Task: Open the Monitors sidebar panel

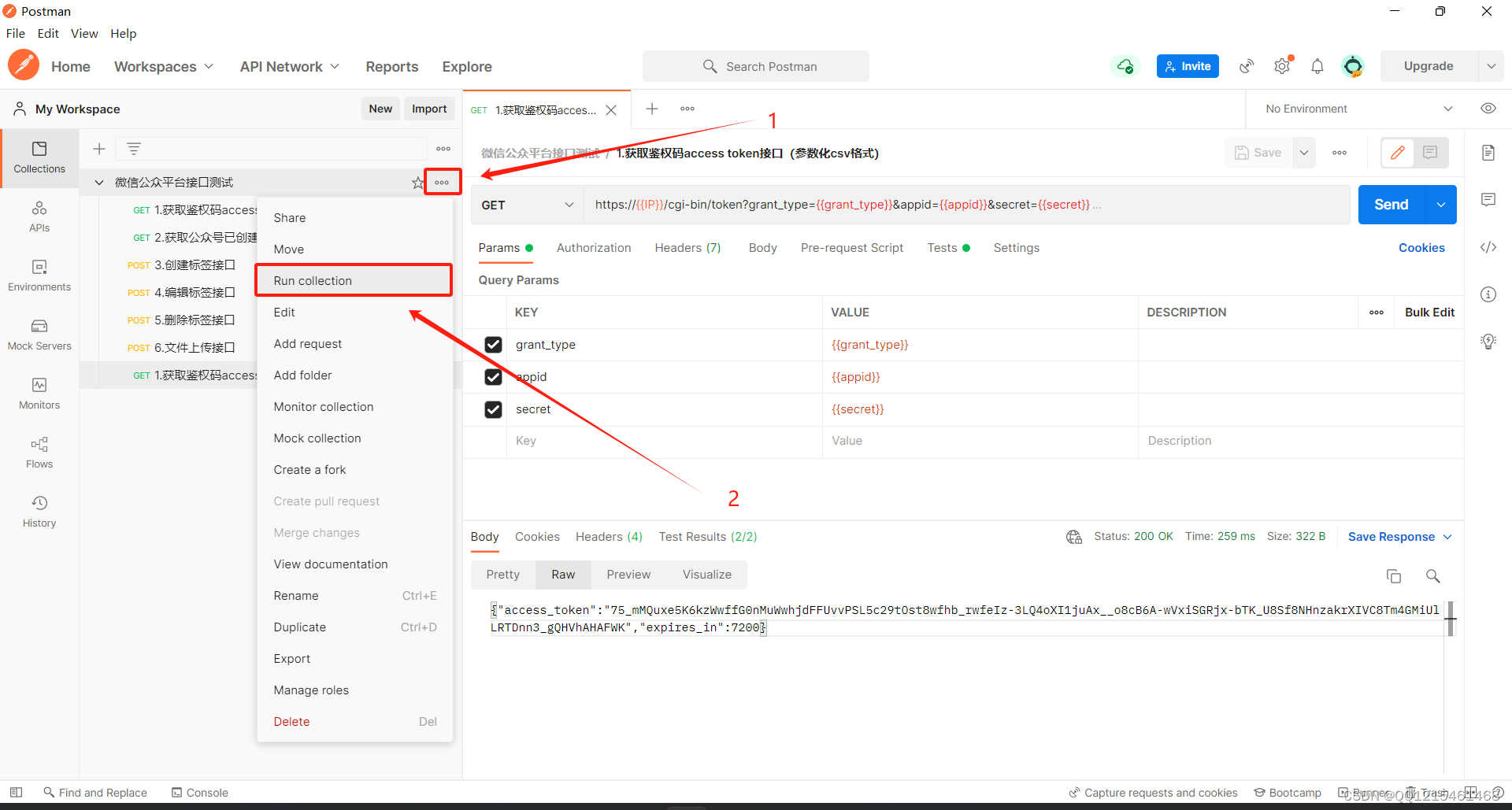Action: click(x=39, y=394)
